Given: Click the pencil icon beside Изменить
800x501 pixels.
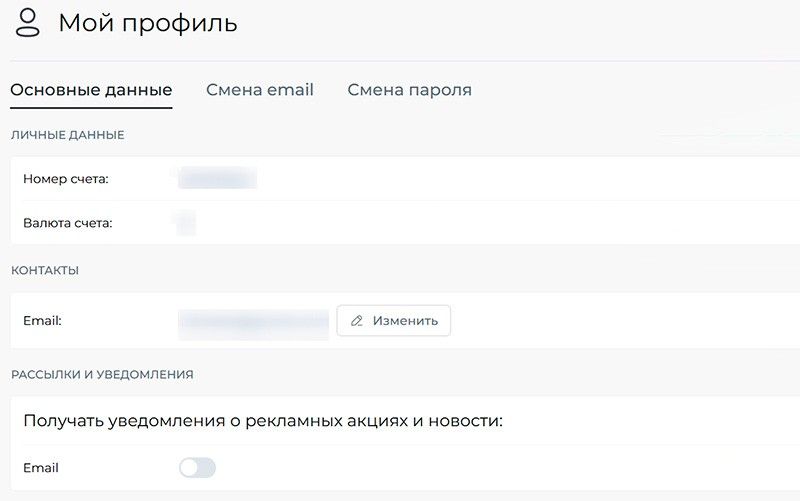Looking at the screenshot, I should tap(357, 321).
